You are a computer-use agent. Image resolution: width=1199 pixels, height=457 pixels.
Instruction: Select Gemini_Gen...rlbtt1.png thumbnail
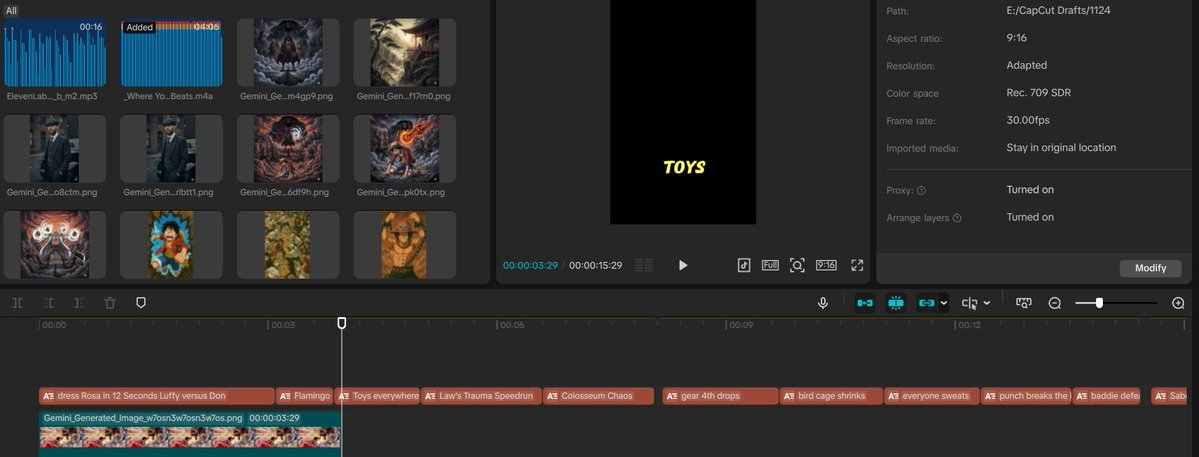[171, 149]
